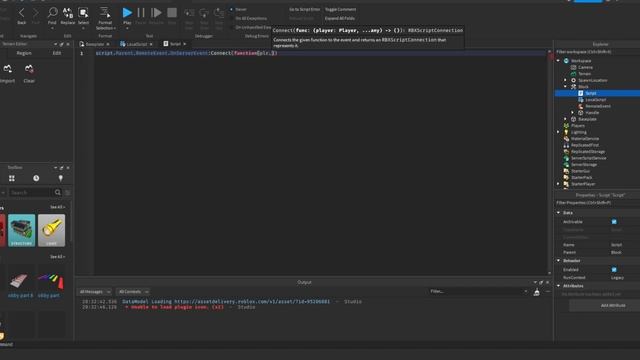Click the Pause playtest button
The width and height of the screenshot is (640, 360).
pyautogui.click(x=141, y=13)
